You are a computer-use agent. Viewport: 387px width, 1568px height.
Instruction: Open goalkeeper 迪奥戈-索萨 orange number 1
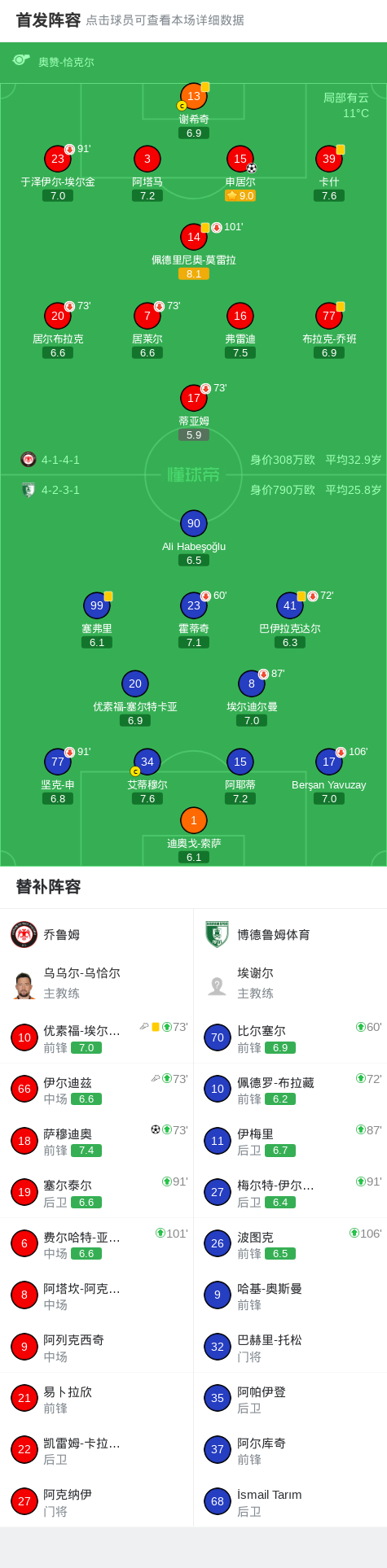194,820
